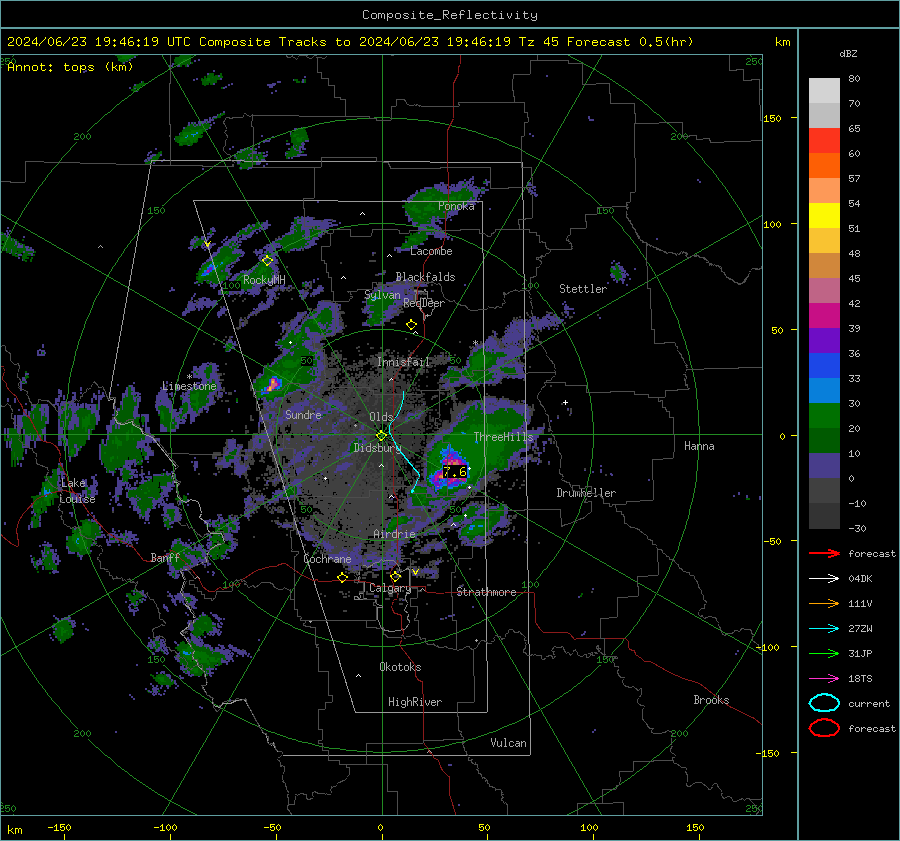Viewport: 900px width, 841px height.
Task: Select the Lacombe city label
Action: pyautogui.click(x=431, y=251)
